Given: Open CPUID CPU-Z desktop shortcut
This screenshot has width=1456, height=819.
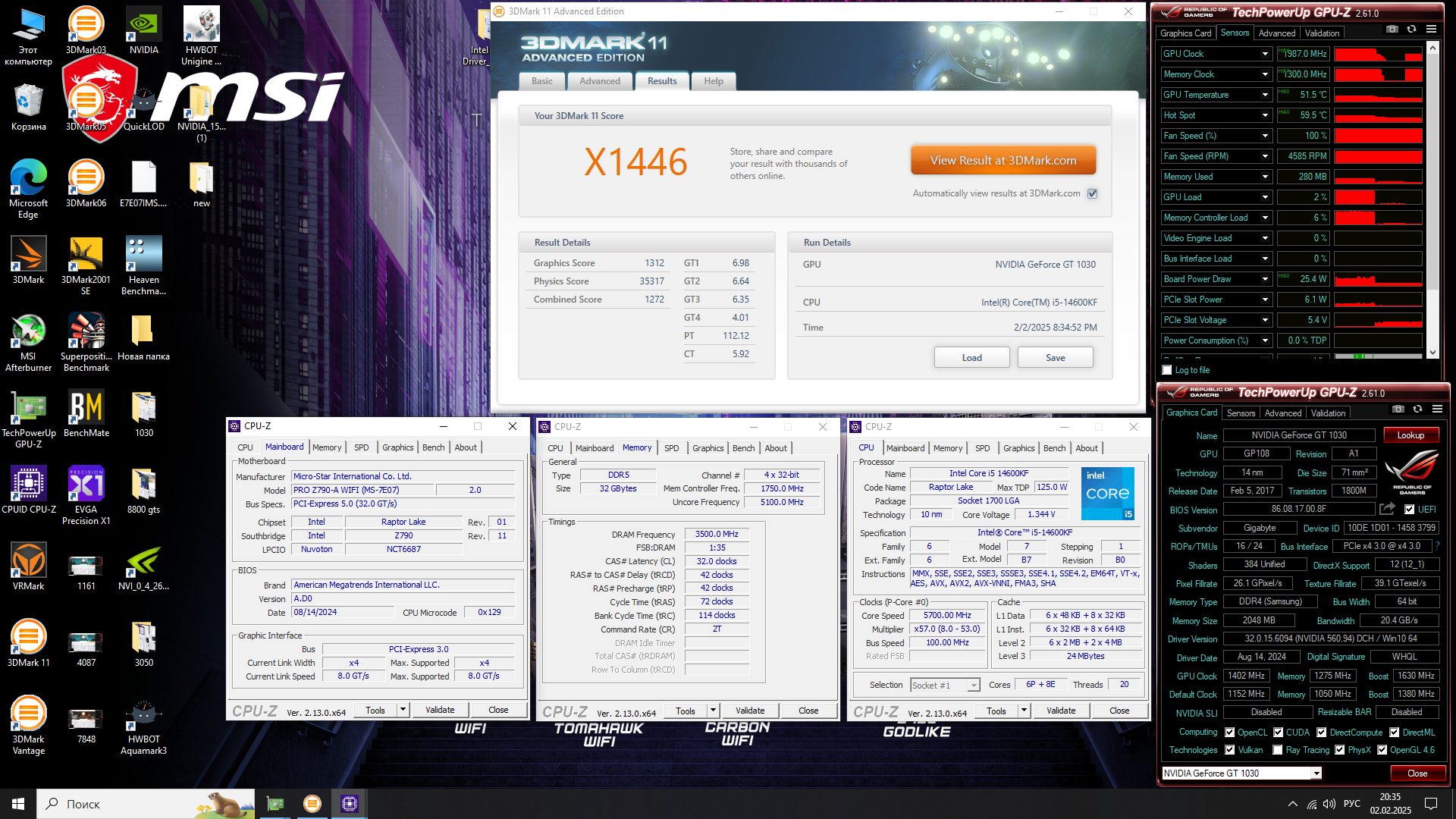Looking at the screenshot, I should pyautogui.click(x=28, y=490).
